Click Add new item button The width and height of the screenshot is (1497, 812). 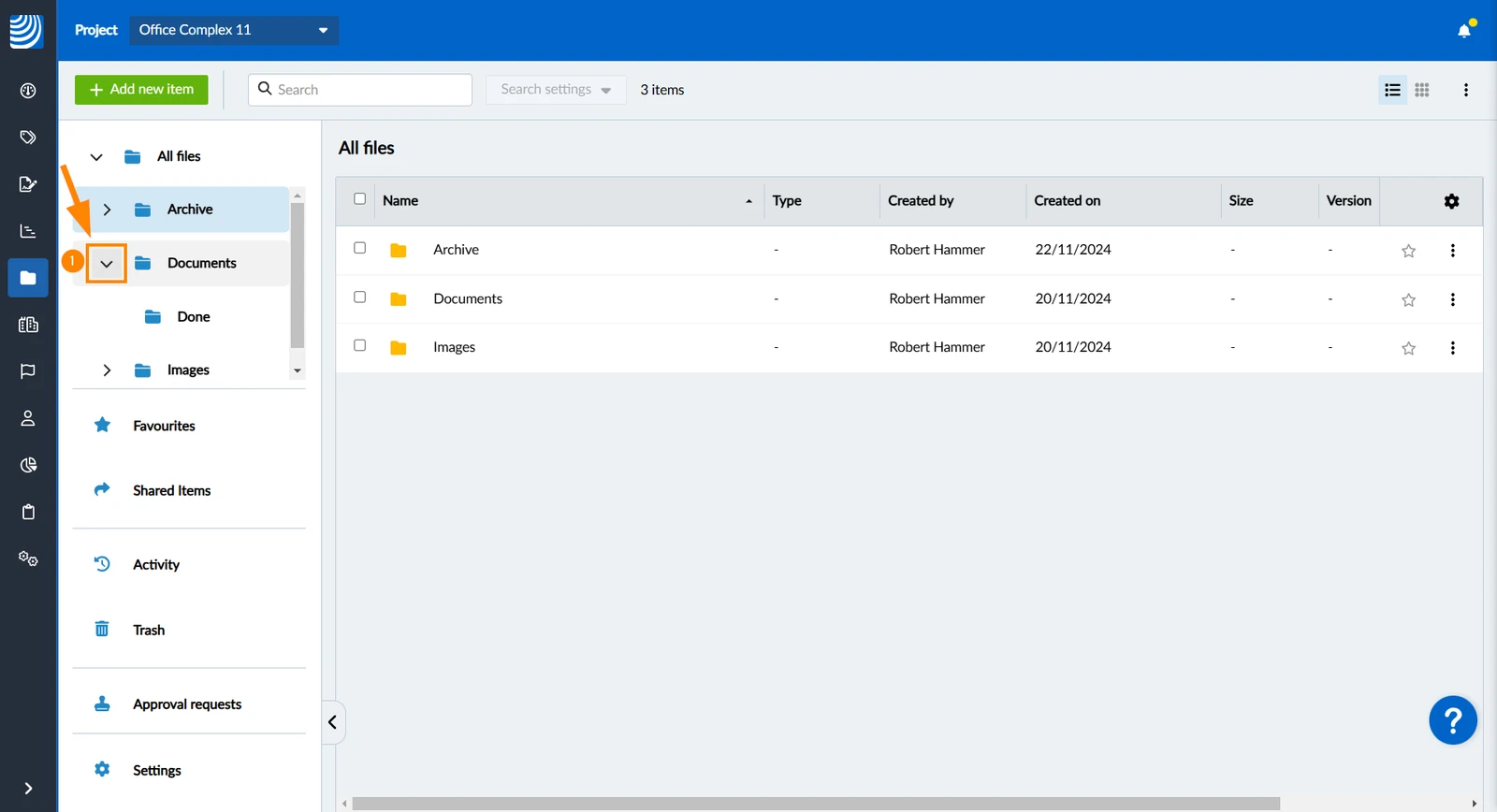pyautogui.click(x=141, y=90)
